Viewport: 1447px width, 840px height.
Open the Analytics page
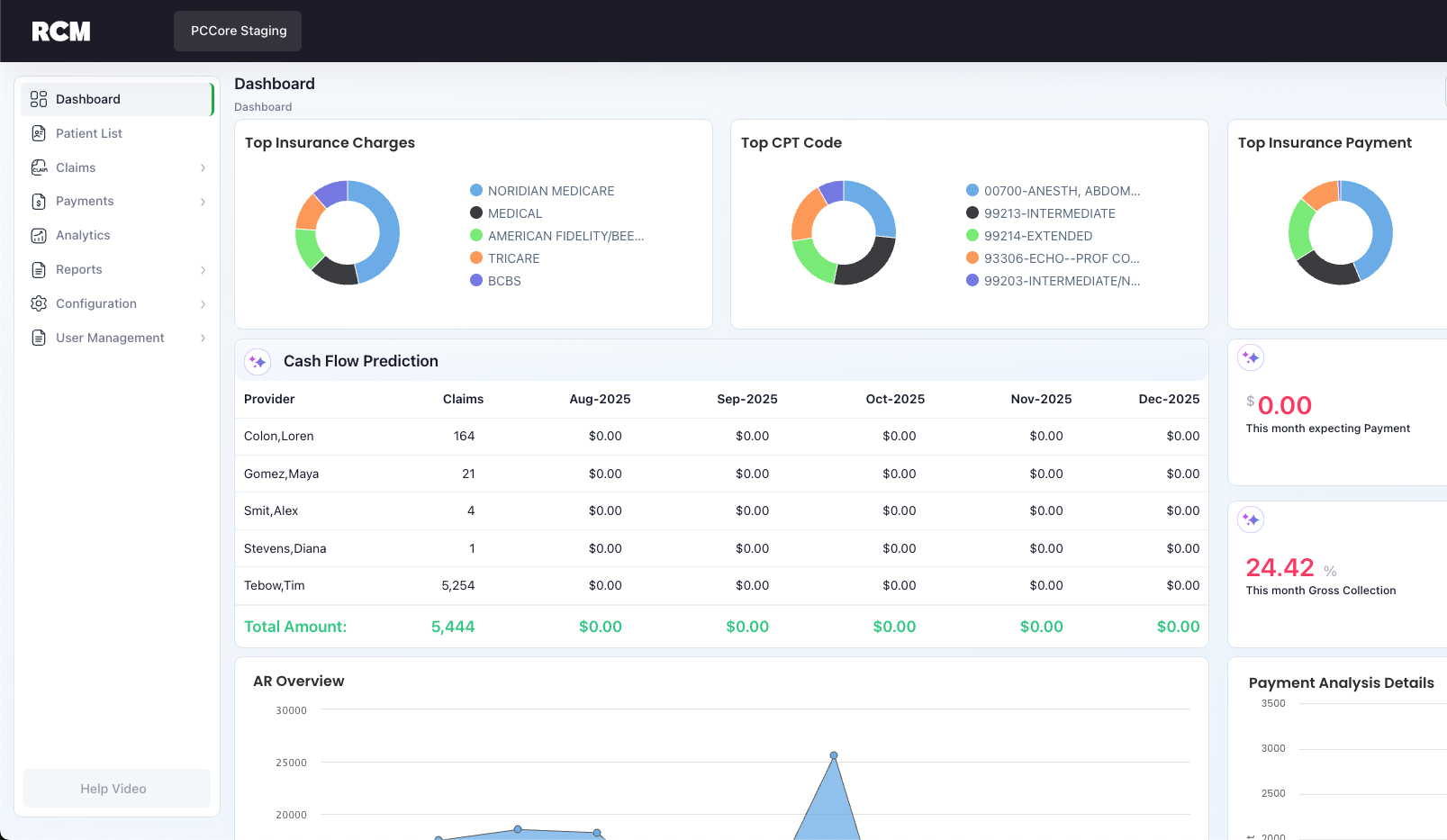click(x=117, y=236)
